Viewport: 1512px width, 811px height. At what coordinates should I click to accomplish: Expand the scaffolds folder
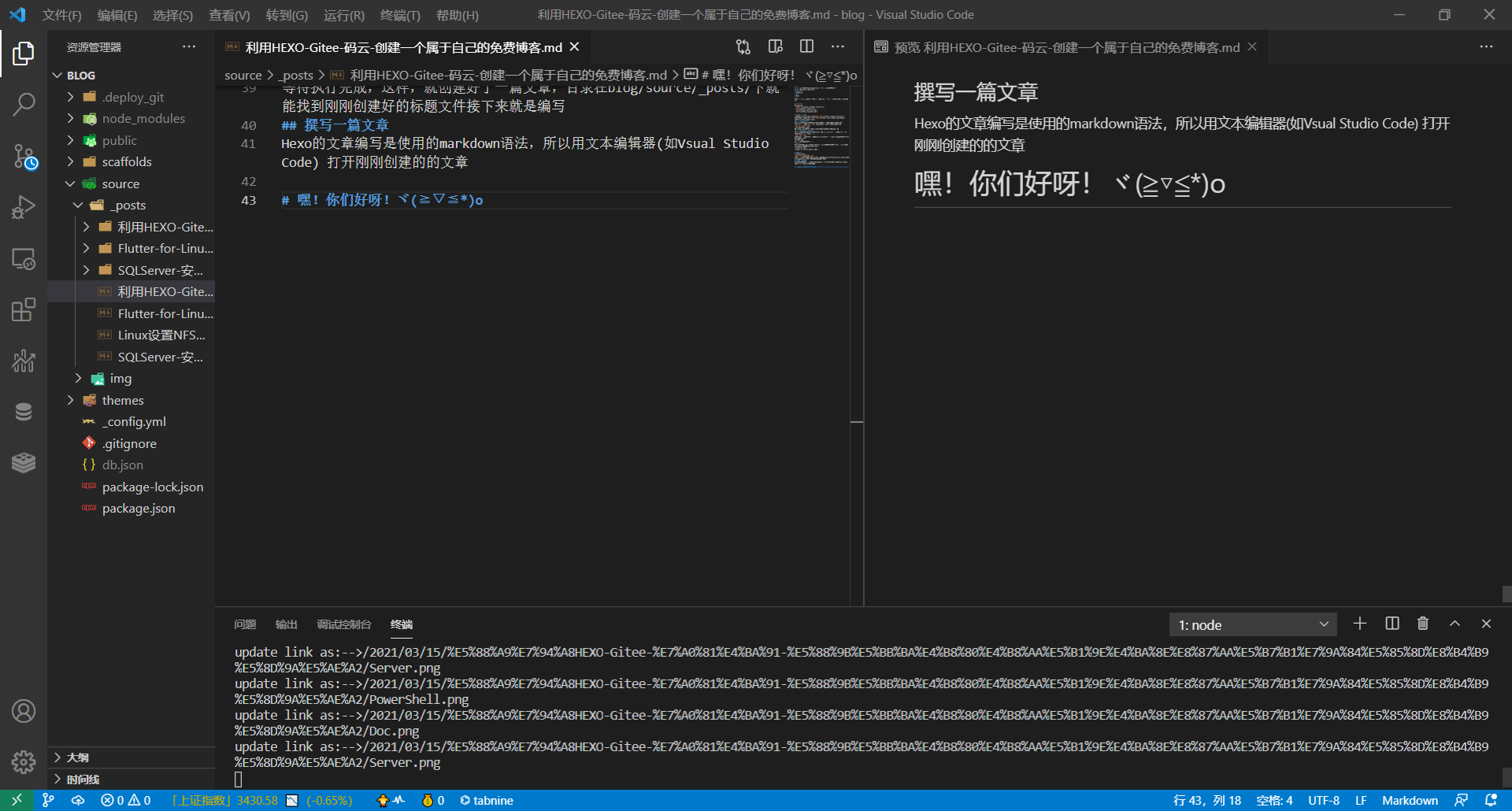point(131,162)
